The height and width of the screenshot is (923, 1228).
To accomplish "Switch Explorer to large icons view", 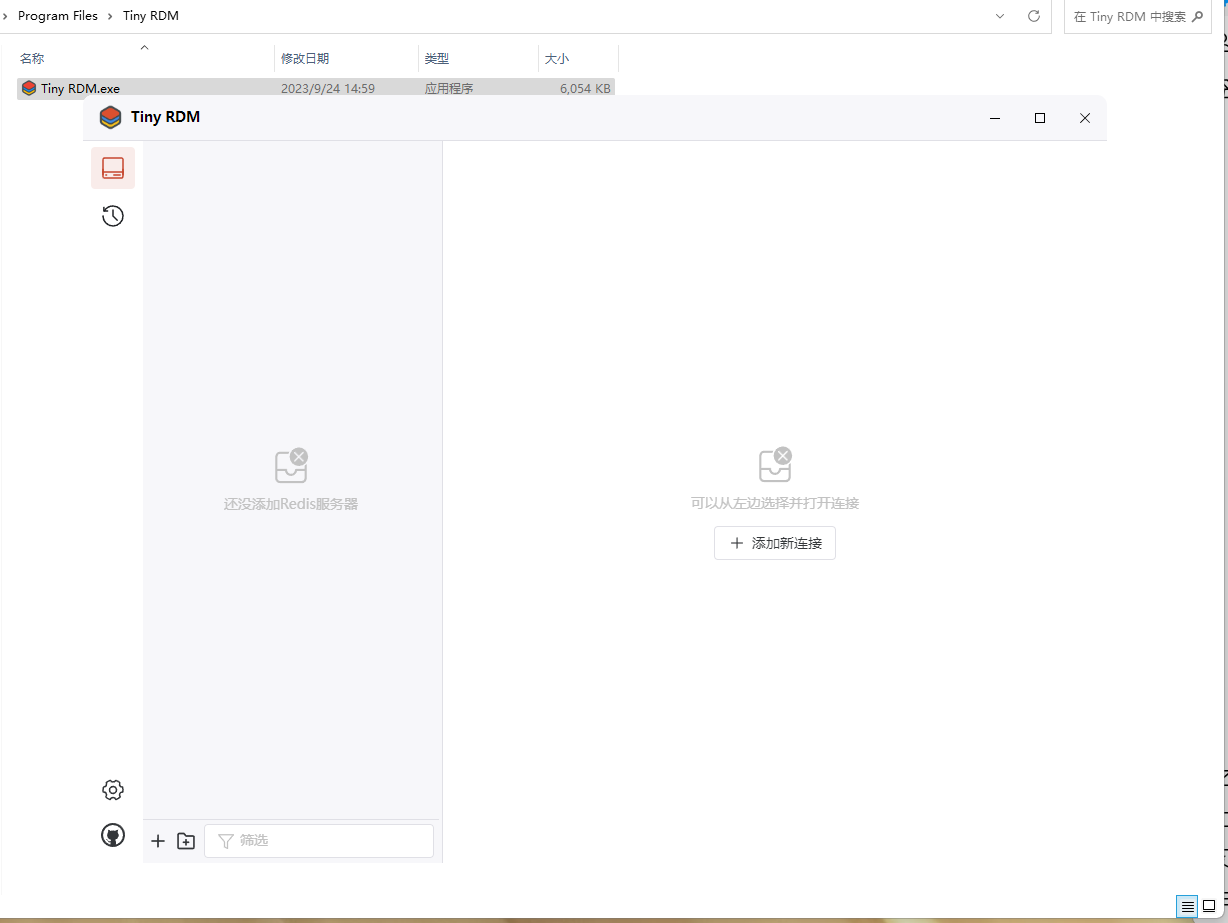I will click(1207, 907).
